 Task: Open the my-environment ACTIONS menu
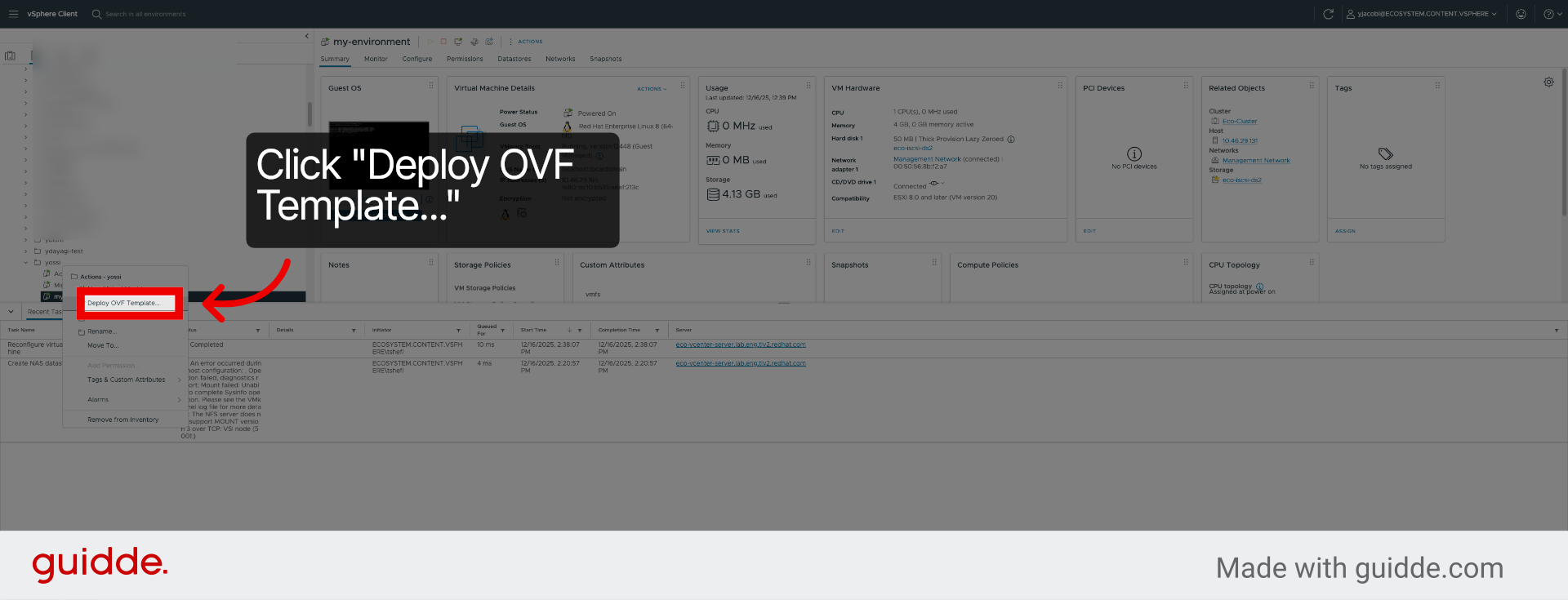(527, 42)
